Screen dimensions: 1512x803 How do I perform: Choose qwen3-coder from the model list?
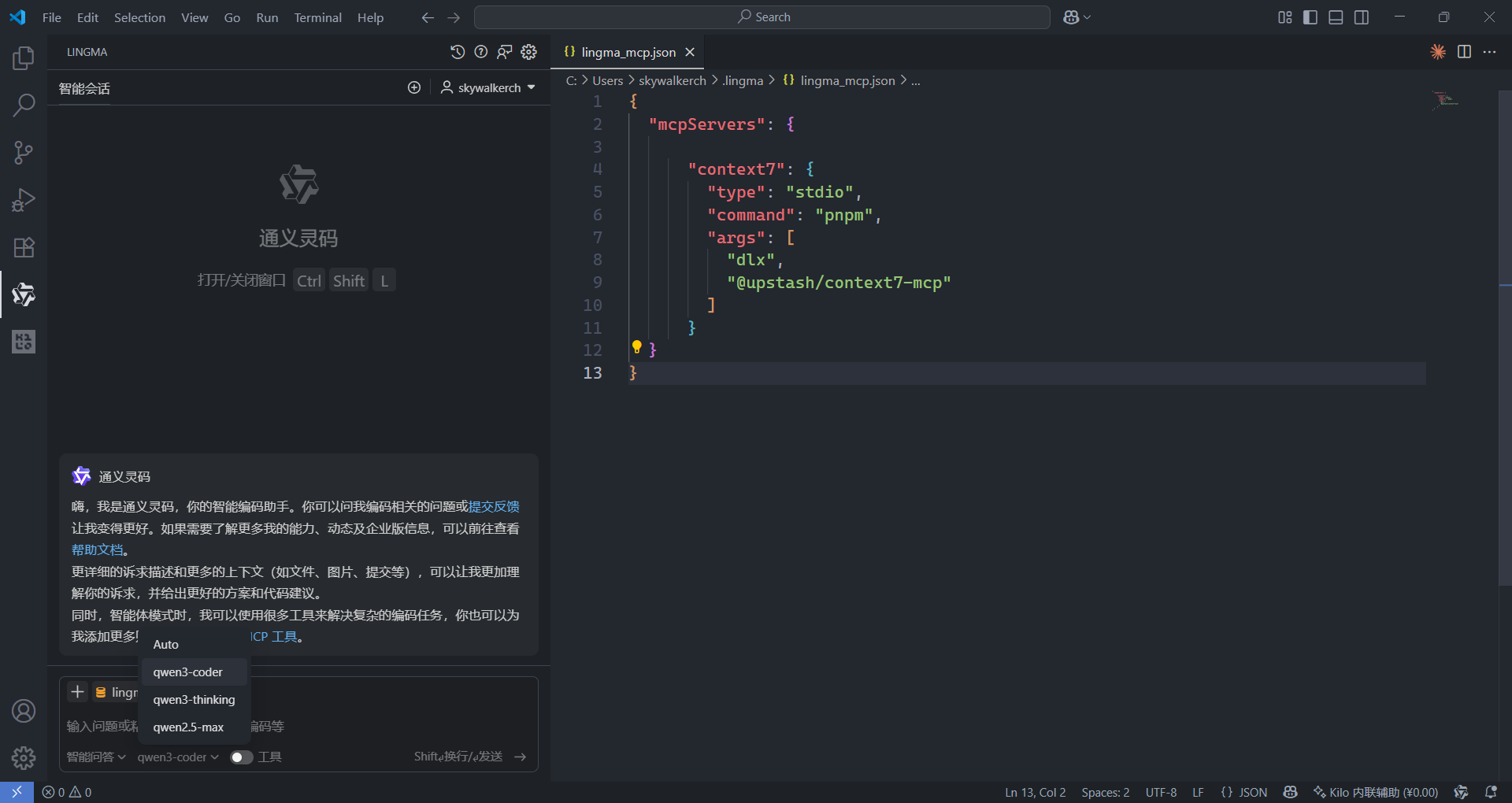[195, 672]
